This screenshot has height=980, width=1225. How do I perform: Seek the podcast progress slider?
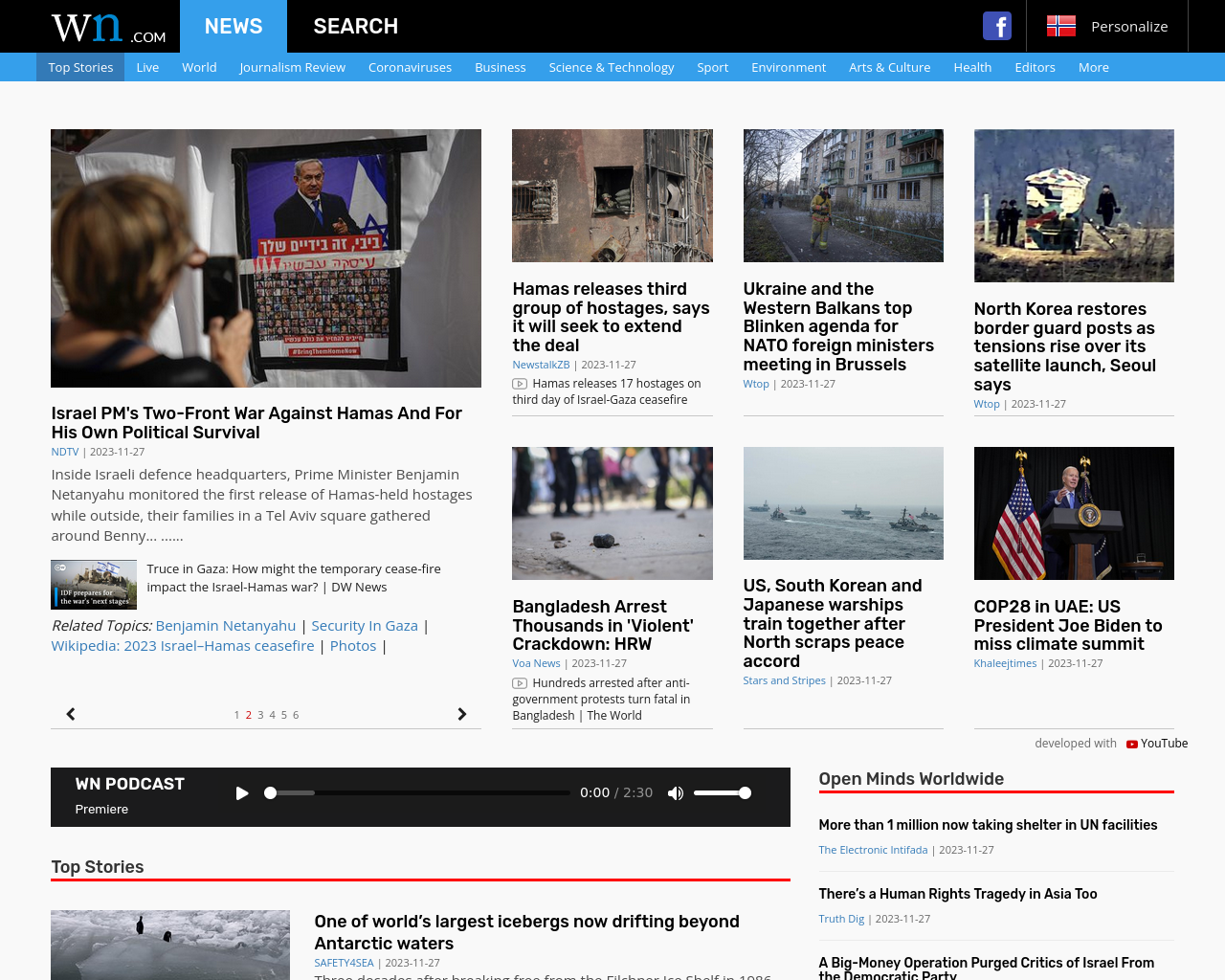pos(417,792)
